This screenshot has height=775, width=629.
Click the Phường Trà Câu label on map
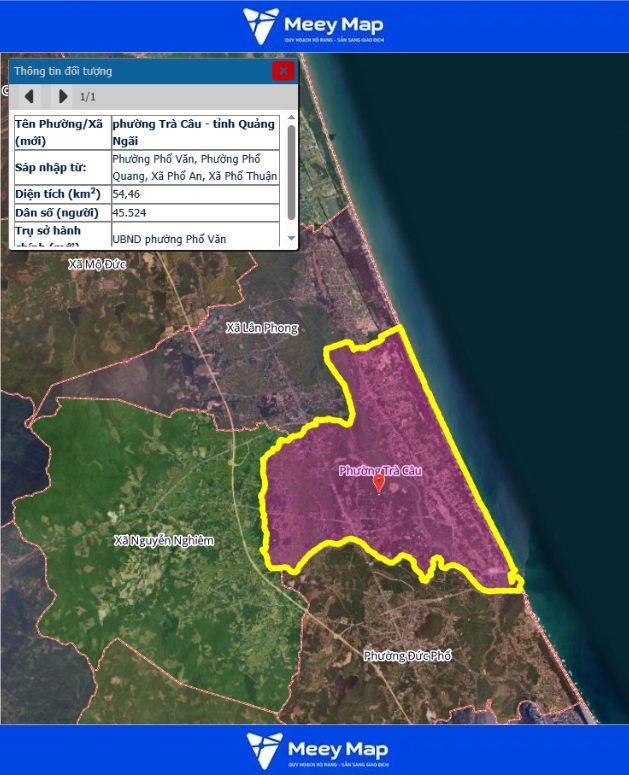click(381, 470)
